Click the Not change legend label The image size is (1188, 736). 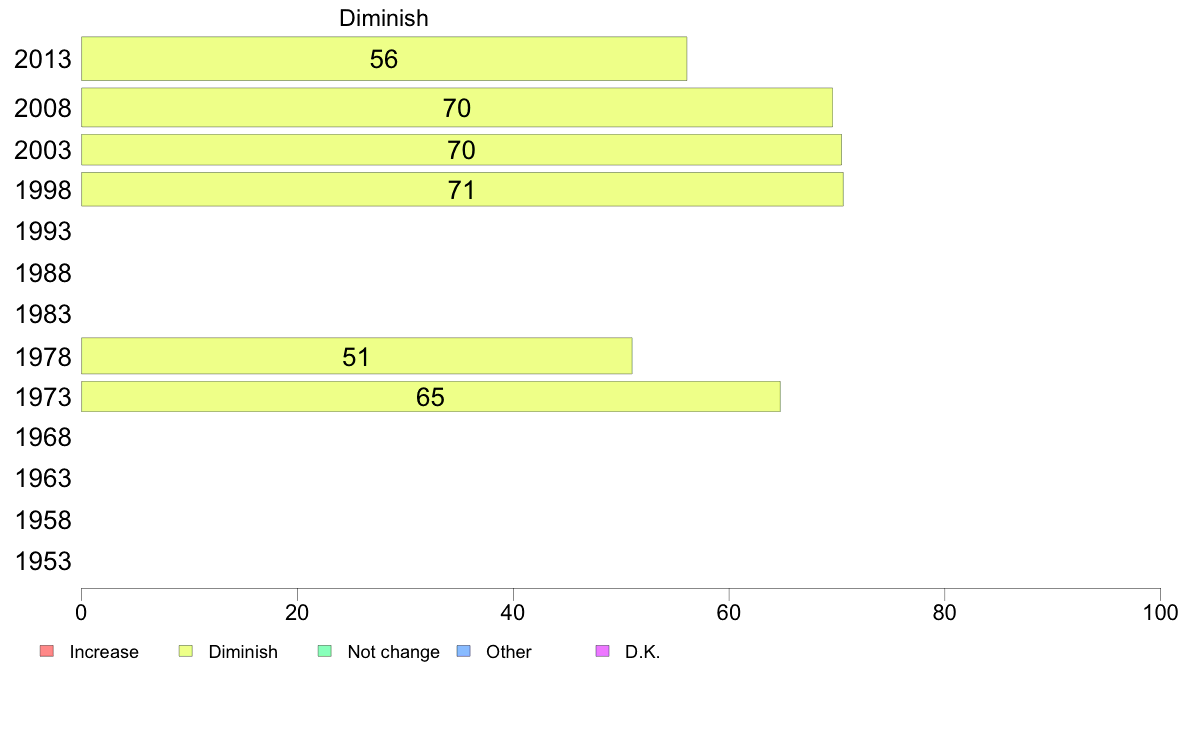(x=393, y=652)
